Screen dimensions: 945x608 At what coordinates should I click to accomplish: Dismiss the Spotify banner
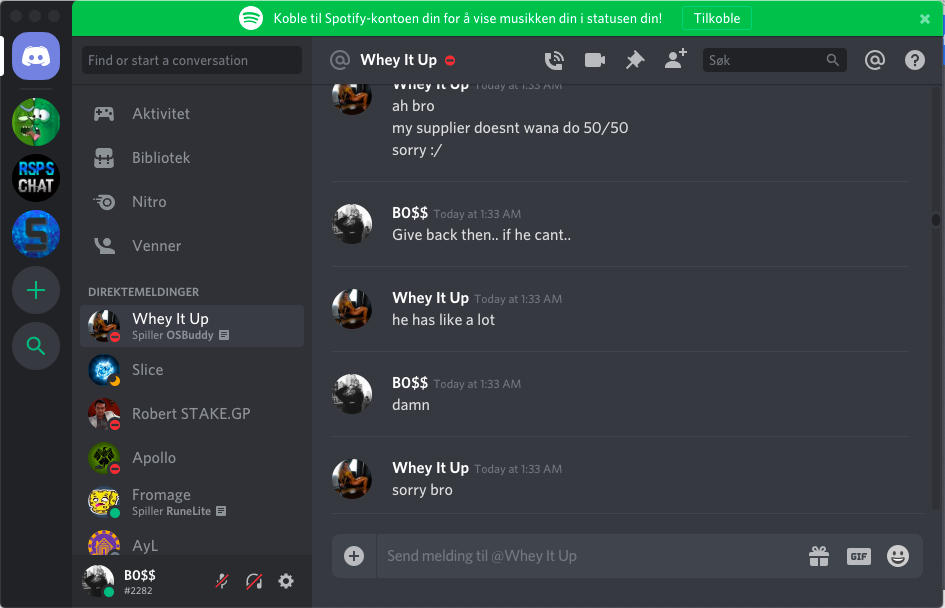click(925, 19)
